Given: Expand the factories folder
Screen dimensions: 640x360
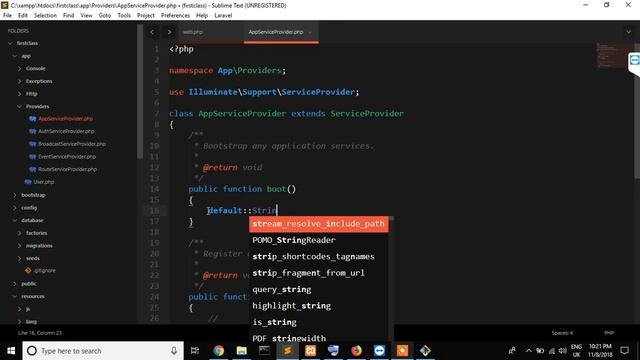Looking at the screenshot, I should click(19, 233).
